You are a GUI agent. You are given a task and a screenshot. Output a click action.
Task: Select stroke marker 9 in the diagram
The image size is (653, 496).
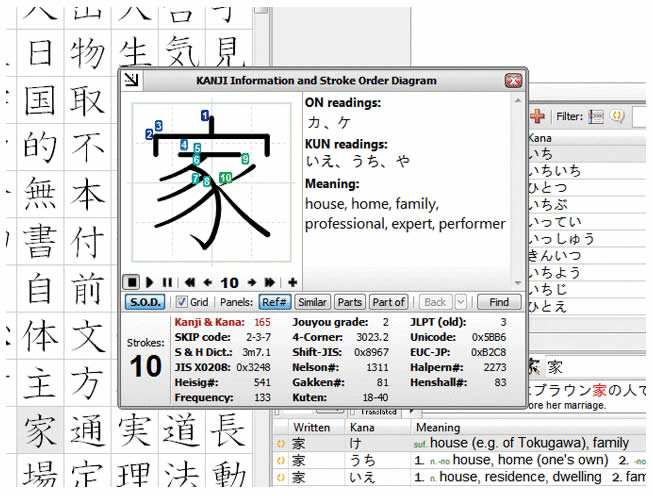(245, 158)
